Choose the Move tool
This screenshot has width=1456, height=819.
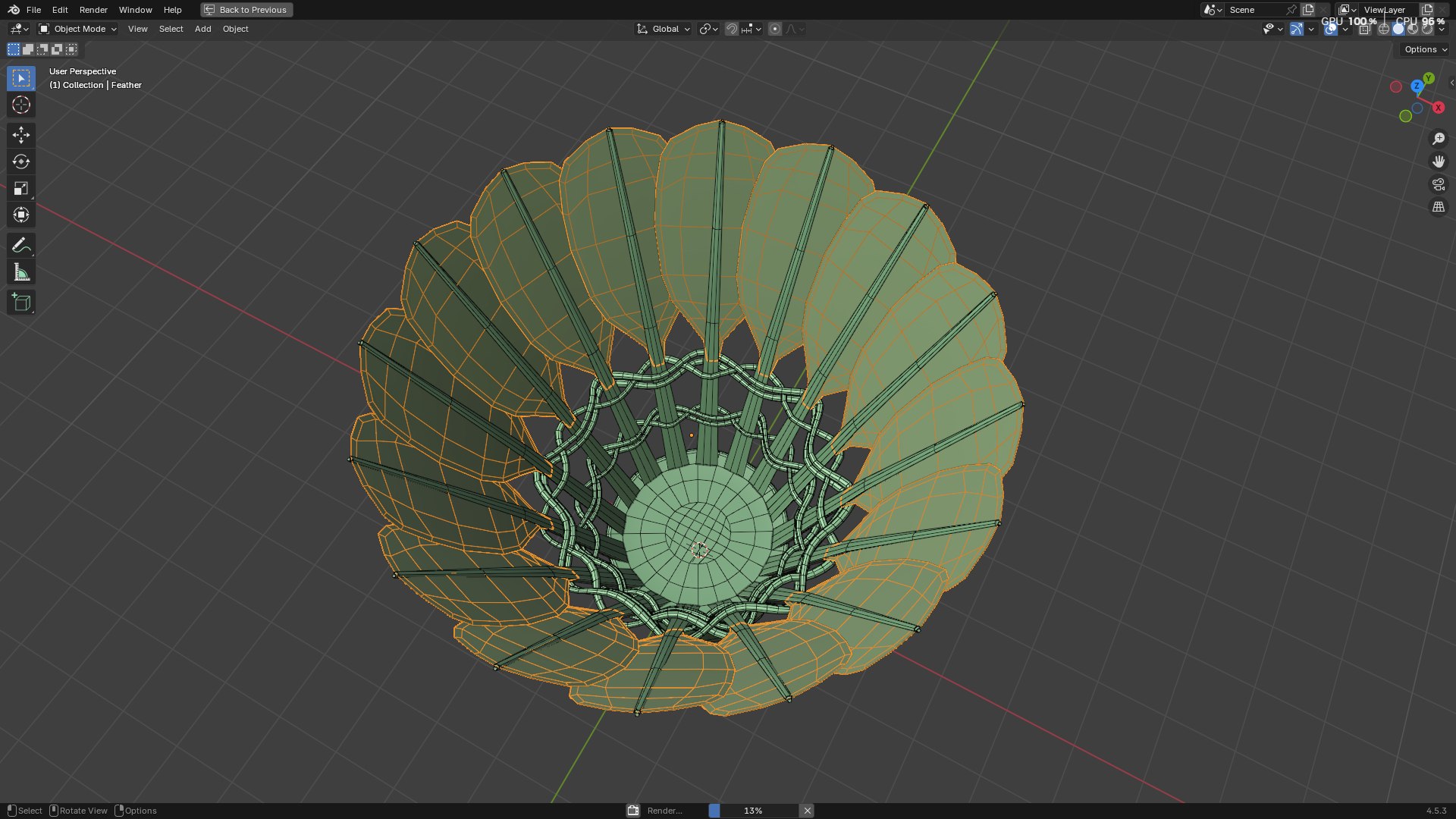(x=20, y=135)
